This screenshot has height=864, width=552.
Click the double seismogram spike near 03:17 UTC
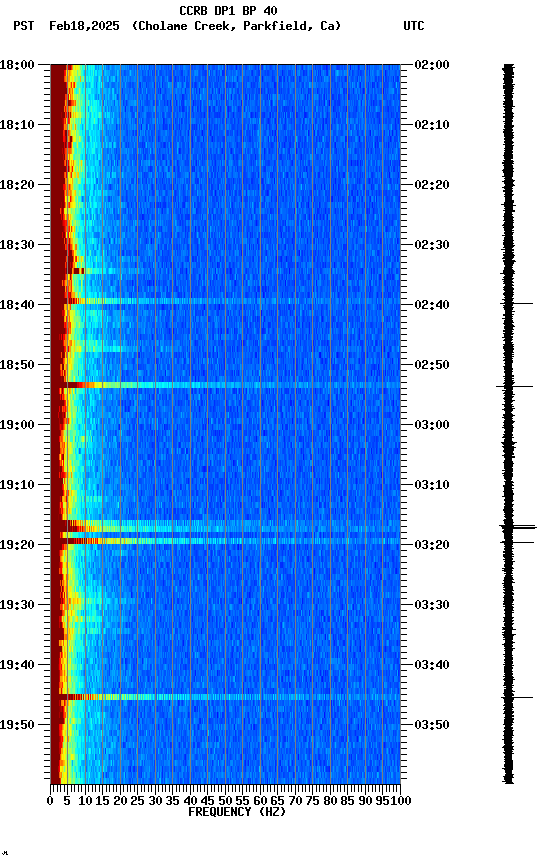coord(518,527)
